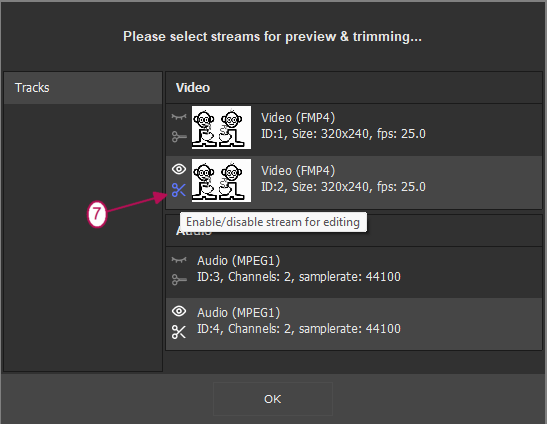Click the Enable/disable stream tooltip
Image resolution: width=547 pixels, height=424 pixels.
click(x=273, y=222)
